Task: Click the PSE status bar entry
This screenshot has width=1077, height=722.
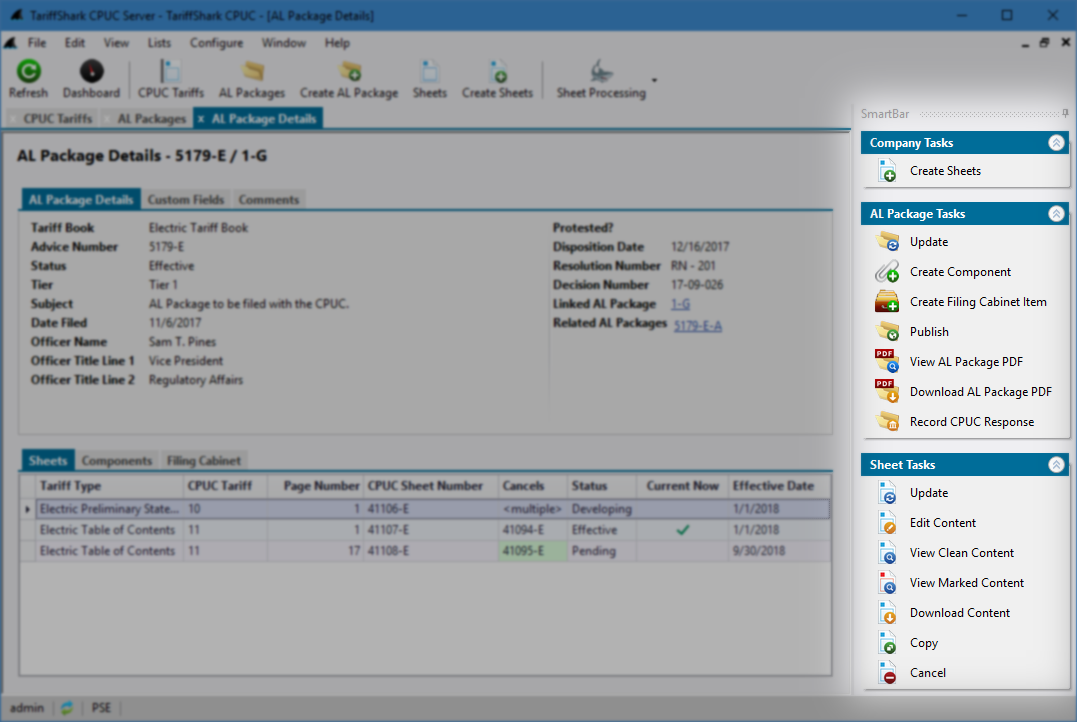Action: tap(101, 708)
